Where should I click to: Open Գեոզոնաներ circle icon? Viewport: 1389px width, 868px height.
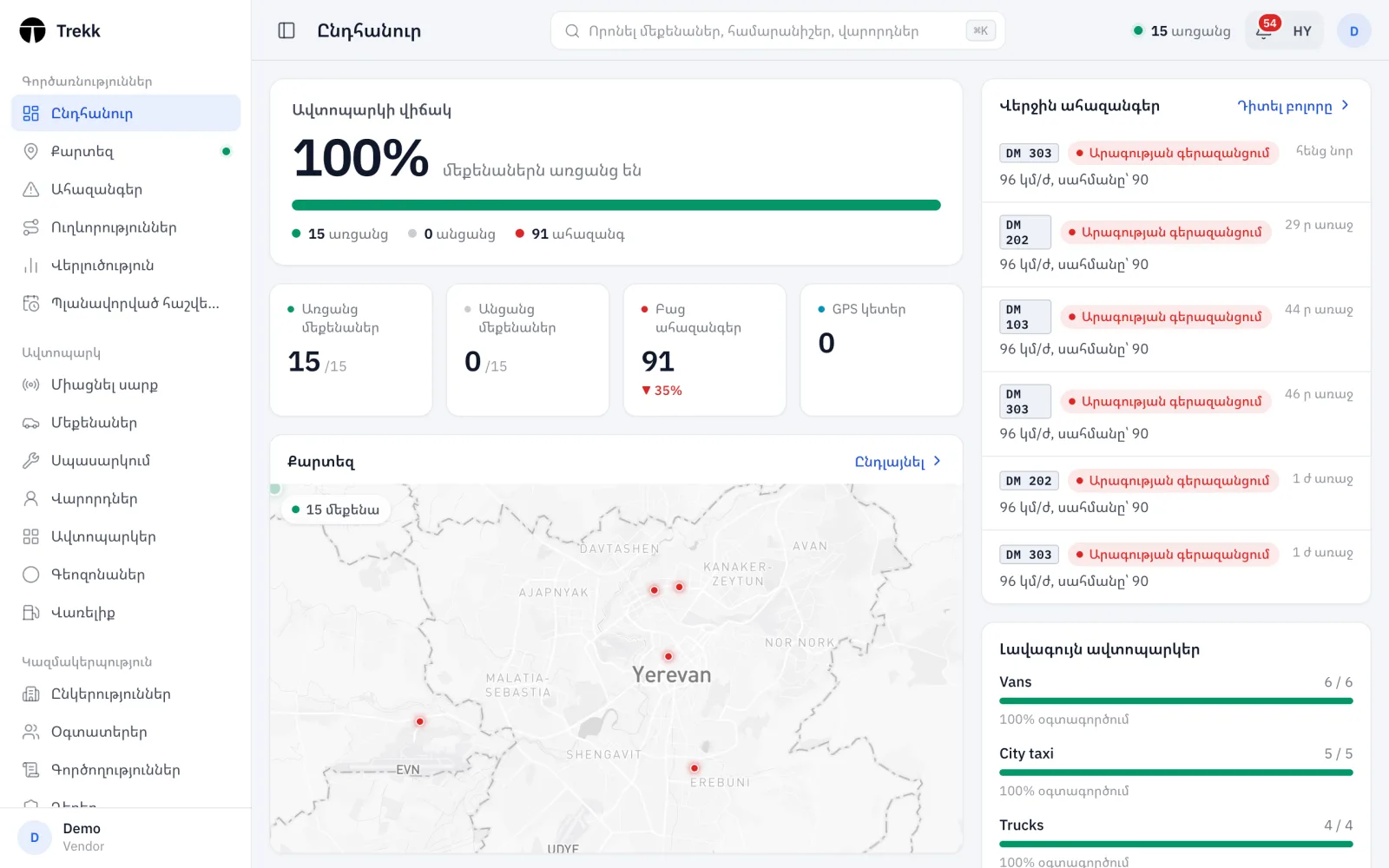tap(31, 575)
